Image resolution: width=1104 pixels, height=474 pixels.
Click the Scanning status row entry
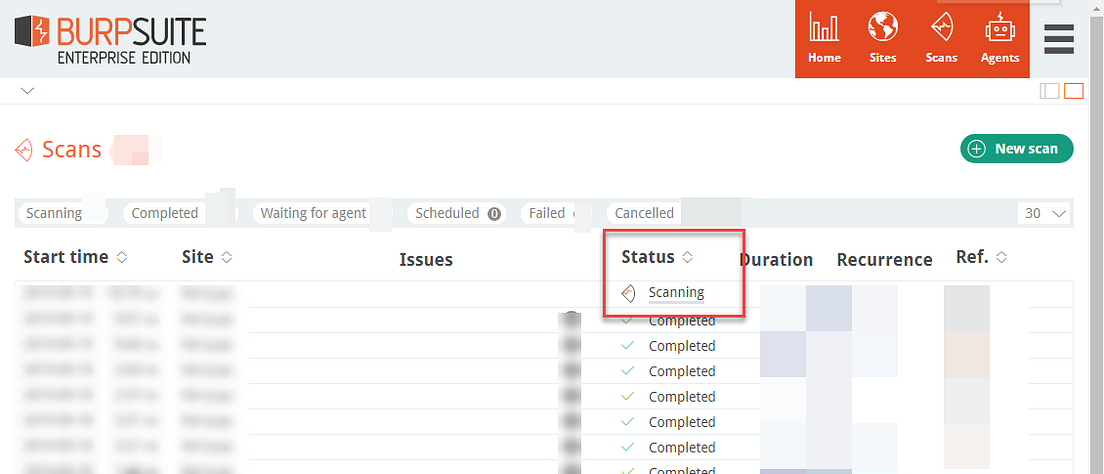tap(676, 292)
